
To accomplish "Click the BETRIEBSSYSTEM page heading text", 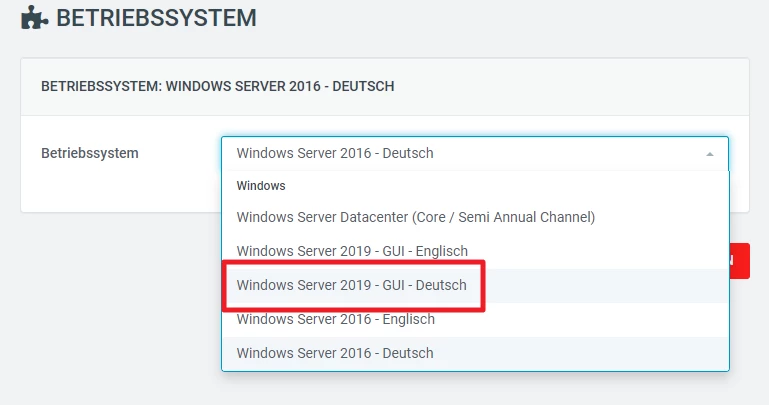I will pos(156,17).
